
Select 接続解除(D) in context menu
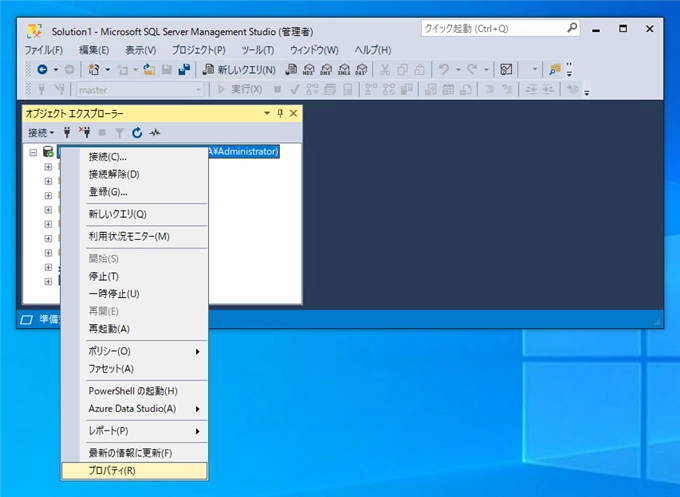click(x=134, y=174)
